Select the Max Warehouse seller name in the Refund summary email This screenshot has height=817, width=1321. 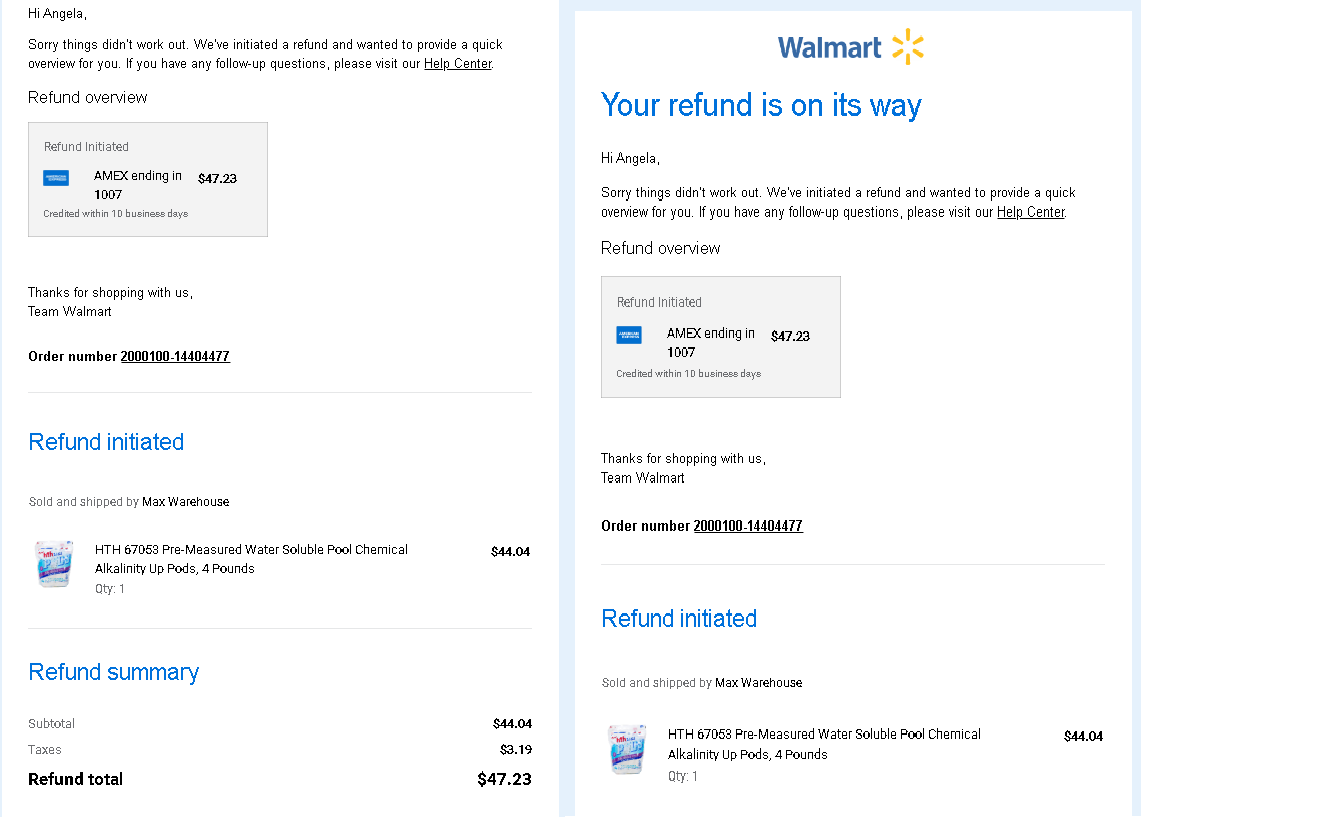(x=185, y=502)
